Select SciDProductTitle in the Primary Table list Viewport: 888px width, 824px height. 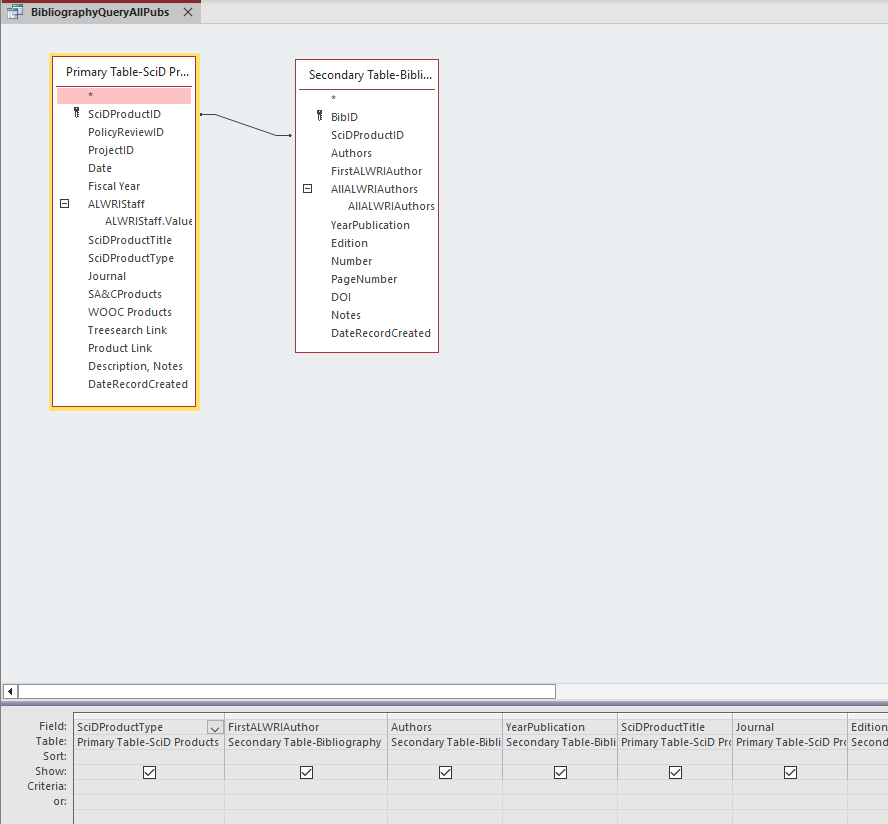click(x=130, y=240)
